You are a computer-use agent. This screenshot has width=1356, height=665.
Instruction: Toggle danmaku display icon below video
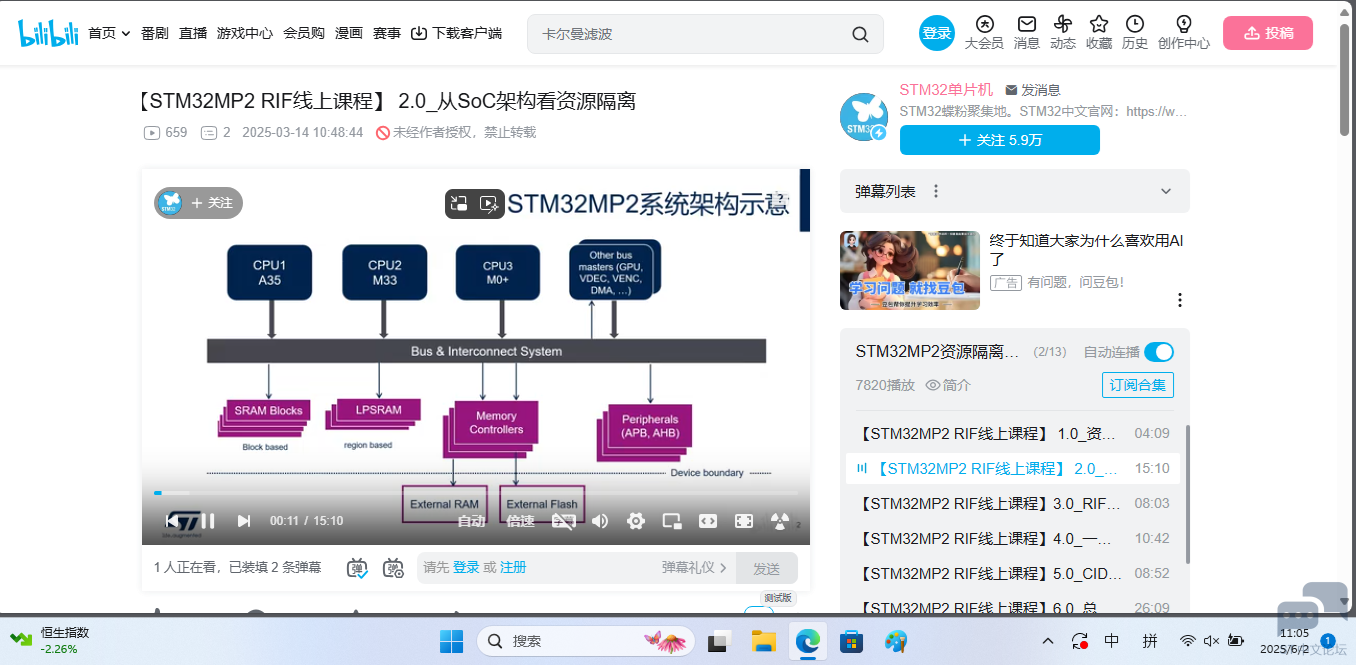click(358, 568)
